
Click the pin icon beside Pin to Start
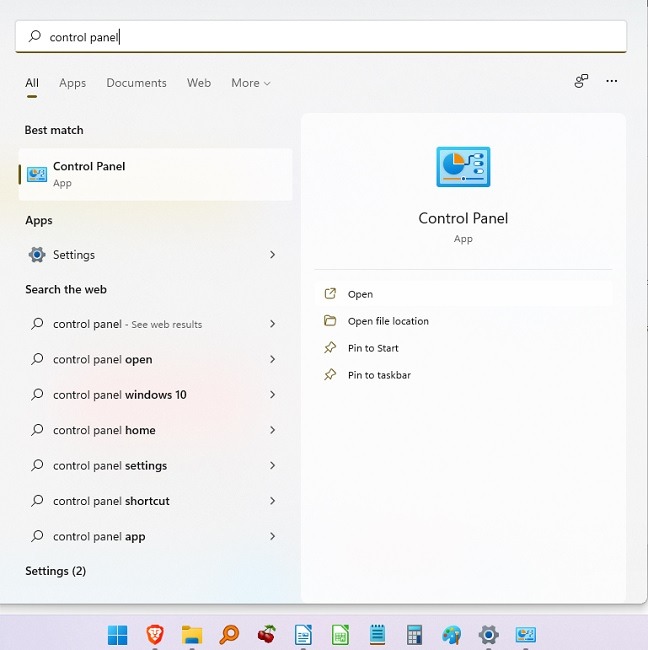[x=330, y=348]
